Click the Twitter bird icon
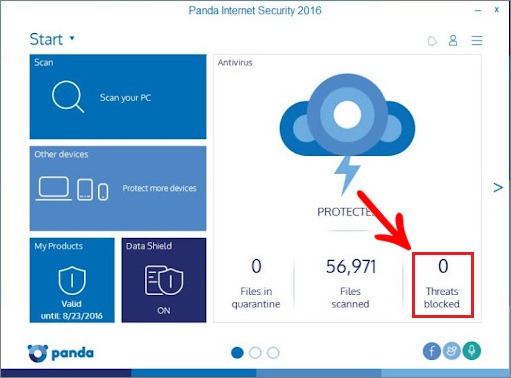 coord(452,351)
